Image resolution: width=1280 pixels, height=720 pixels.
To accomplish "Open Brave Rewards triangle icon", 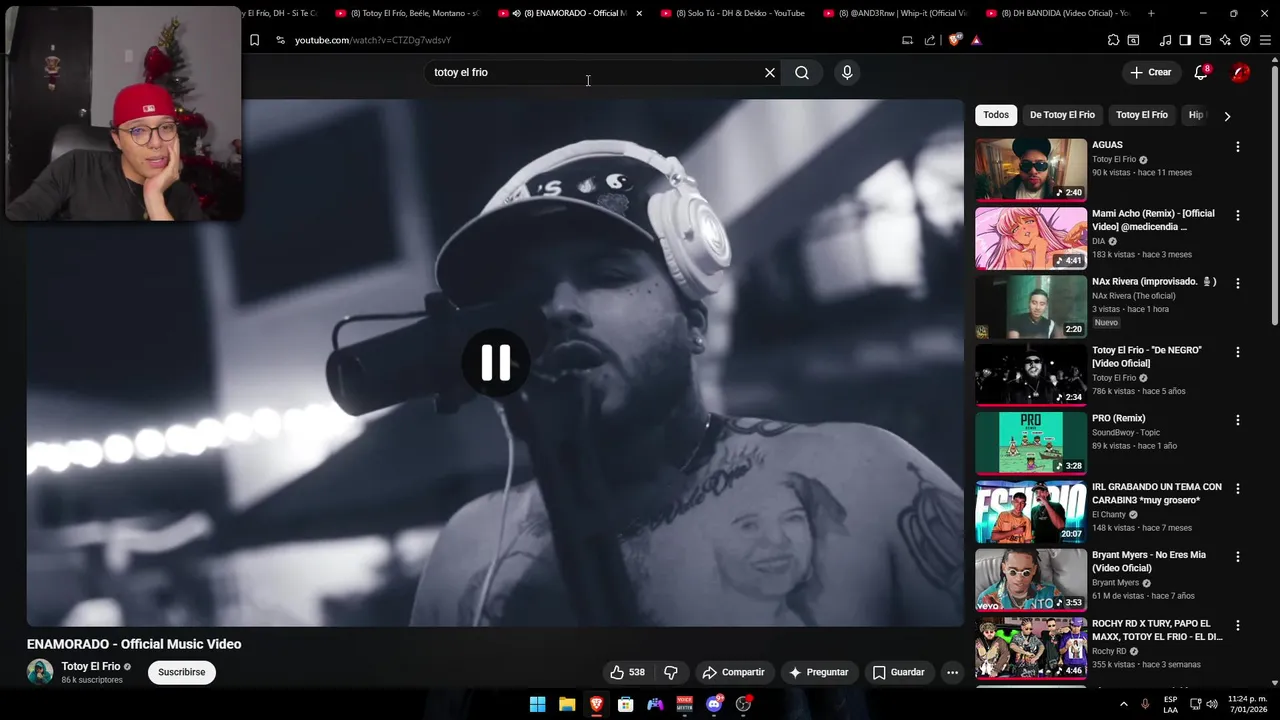I will (976, 40).
